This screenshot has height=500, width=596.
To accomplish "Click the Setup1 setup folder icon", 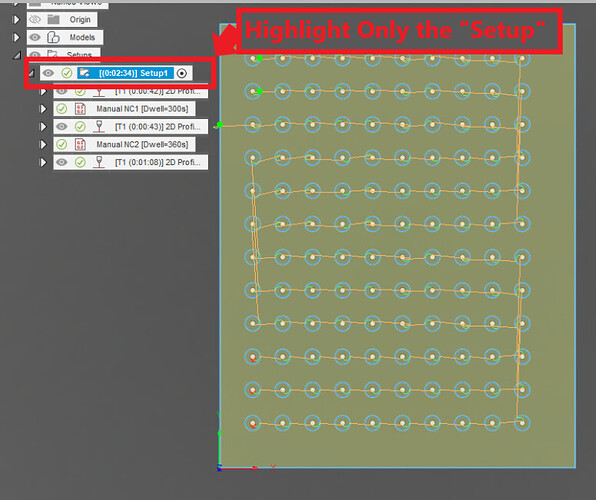I will pyautogui.click(x=84, y=73).
